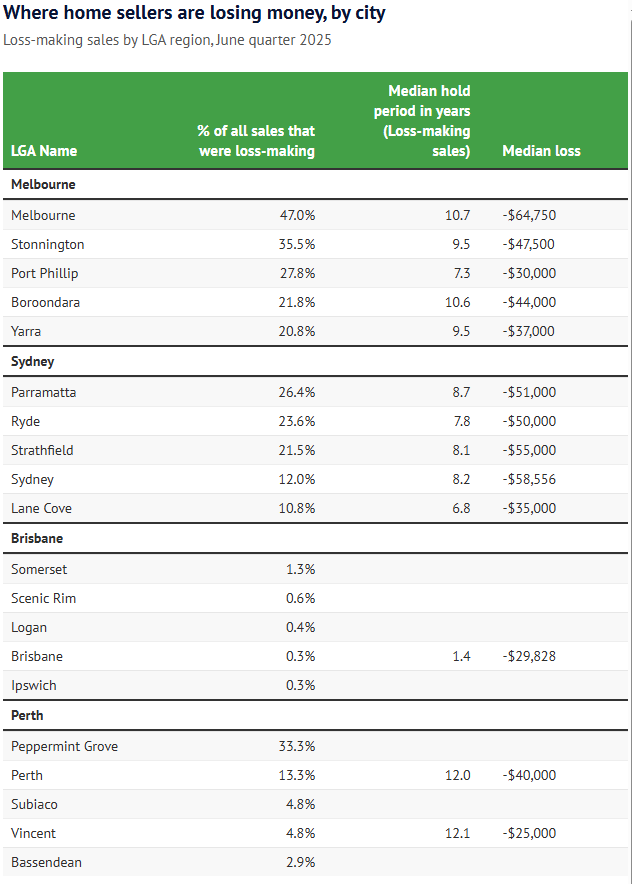Click the "LGA Name" column header
The height and width of the screenshot is (884, 632).
tap(44, 151)
